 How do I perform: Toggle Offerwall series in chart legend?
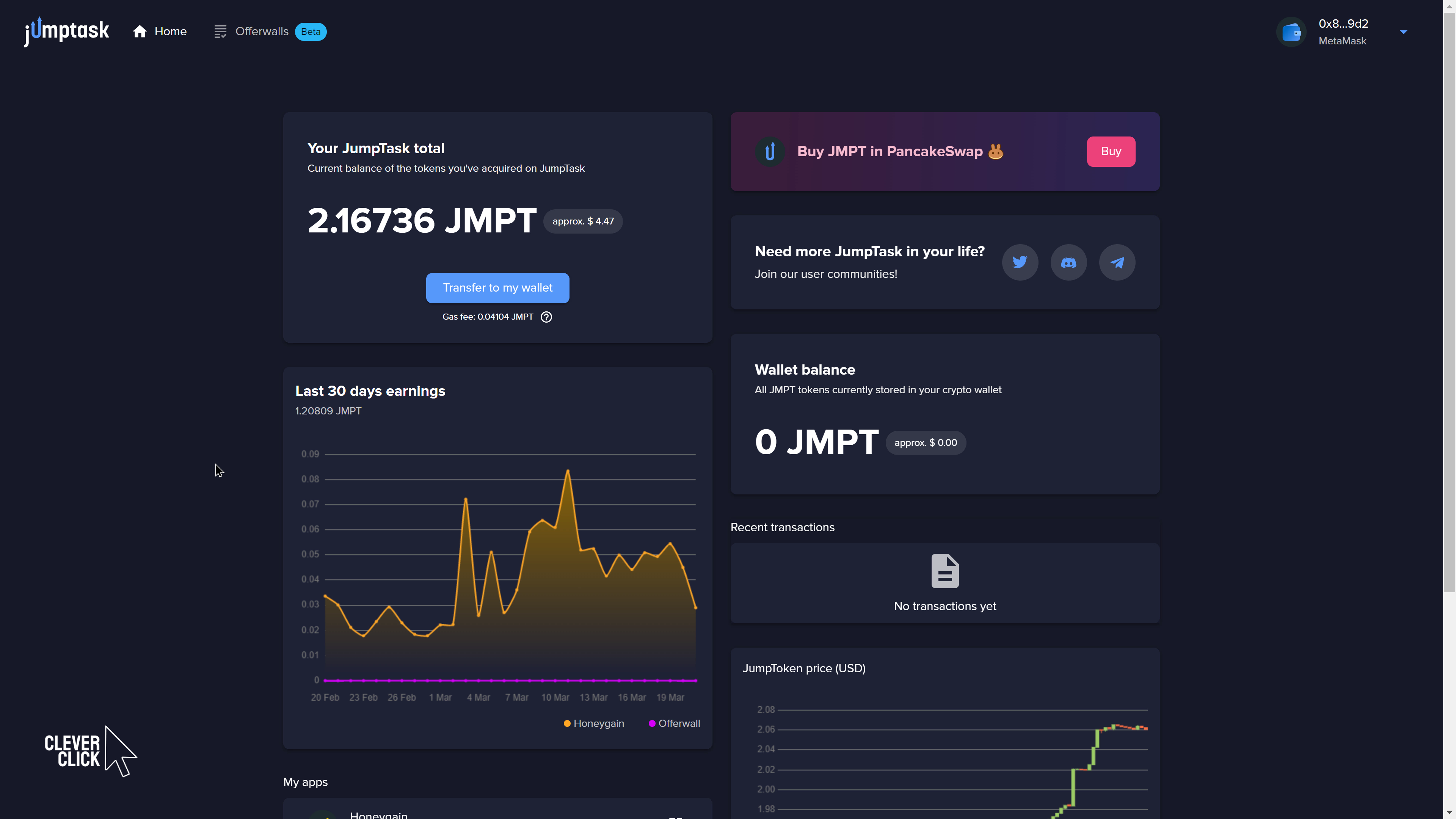pos(674,723)
